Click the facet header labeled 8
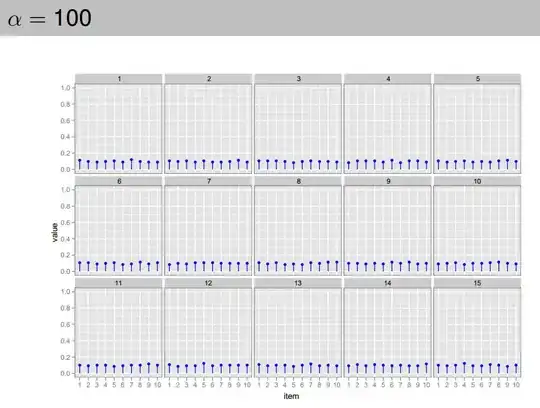 298,181
